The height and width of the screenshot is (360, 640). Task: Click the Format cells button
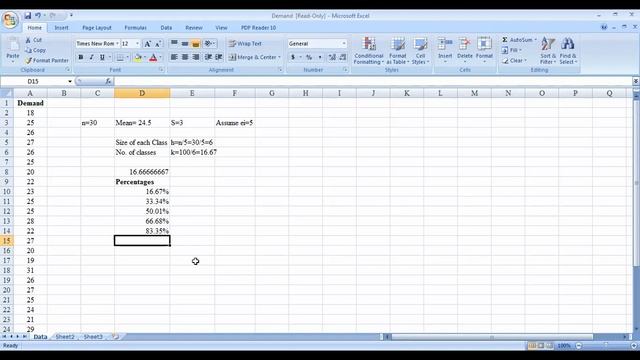484,51
